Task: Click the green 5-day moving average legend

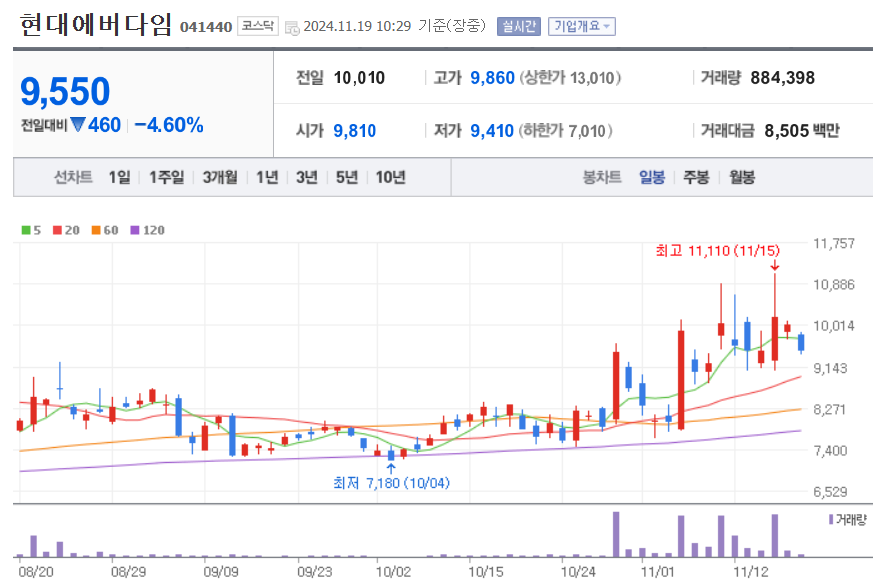Action: pos(31,230)
